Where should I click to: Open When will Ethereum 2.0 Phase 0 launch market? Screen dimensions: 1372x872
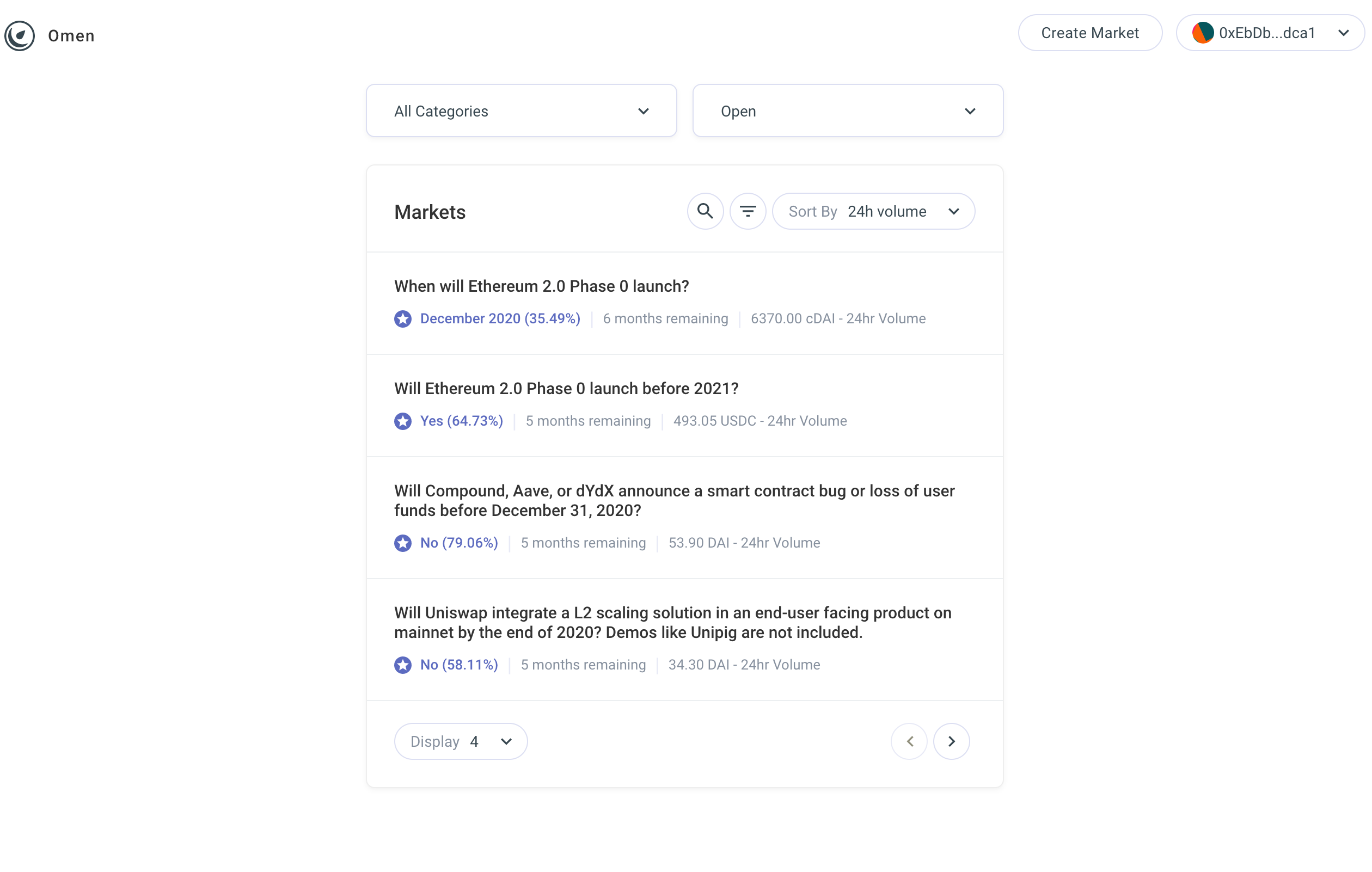(x=541, y=286)
